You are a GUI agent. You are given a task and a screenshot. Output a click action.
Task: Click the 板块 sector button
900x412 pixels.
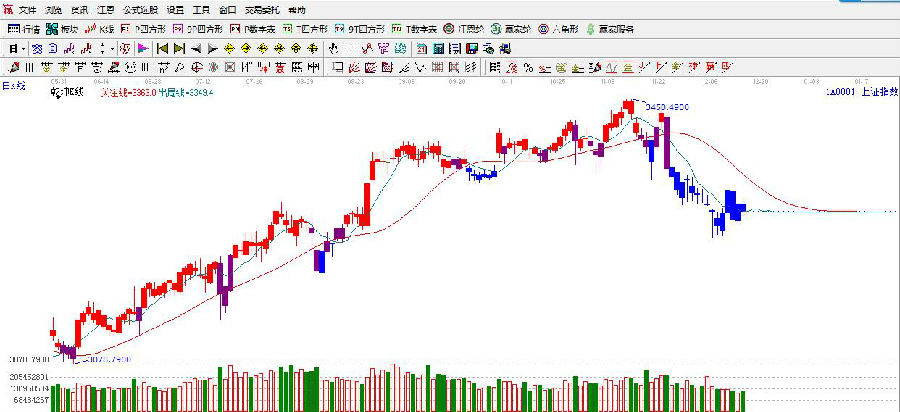[x=62, y=29]
